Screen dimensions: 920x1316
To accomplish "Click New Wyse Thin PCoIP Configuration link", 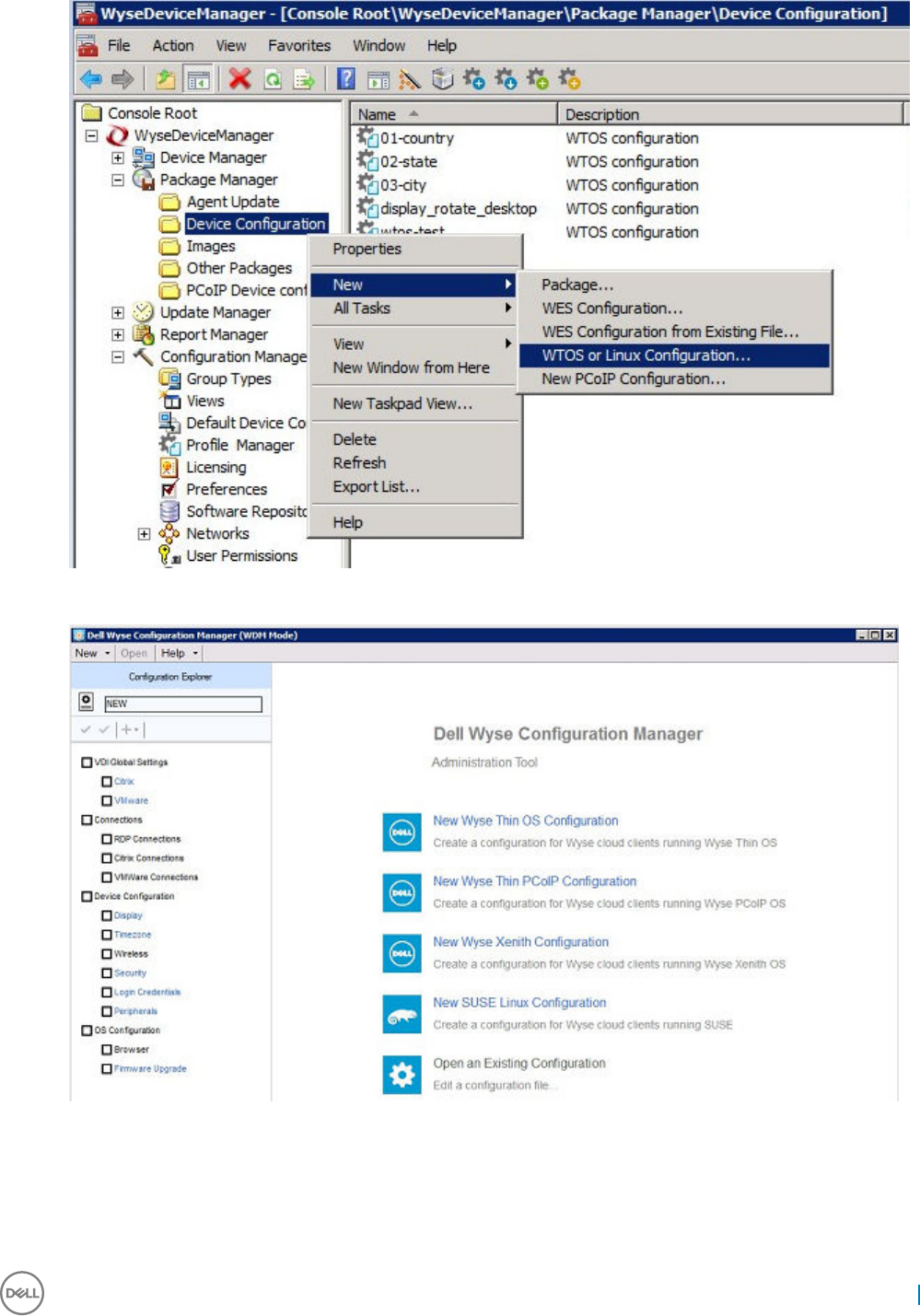I will click(x=534, y=881).
